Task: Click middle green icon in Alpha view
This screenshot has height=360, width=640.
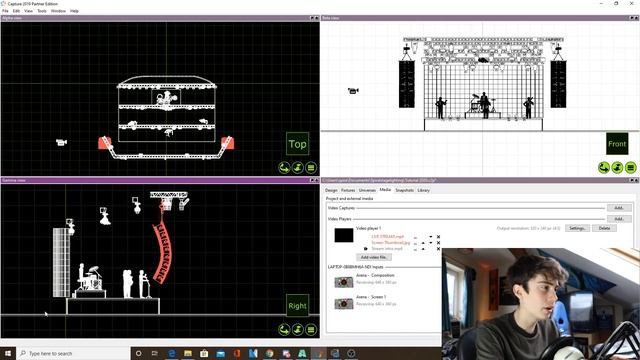Action: 298,168
